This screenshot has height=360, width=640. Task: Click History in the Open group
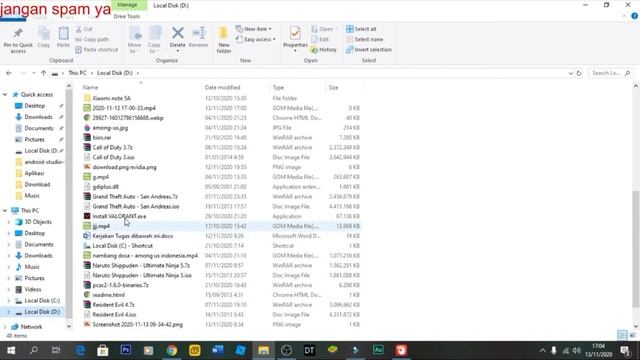coord(324,49)
